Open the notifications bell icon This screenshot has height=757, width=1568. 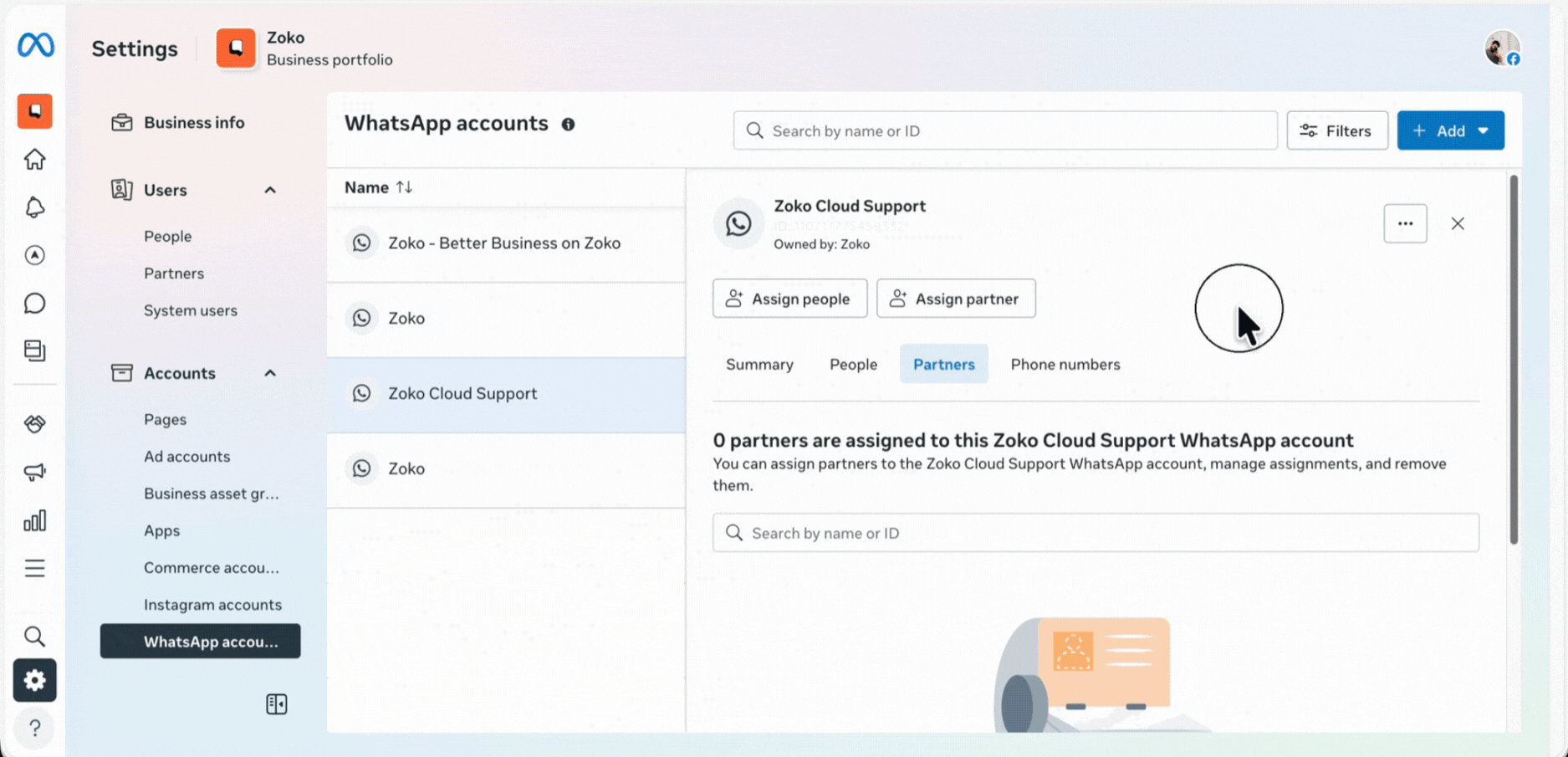pyautogui.click(x=35, y=207)
